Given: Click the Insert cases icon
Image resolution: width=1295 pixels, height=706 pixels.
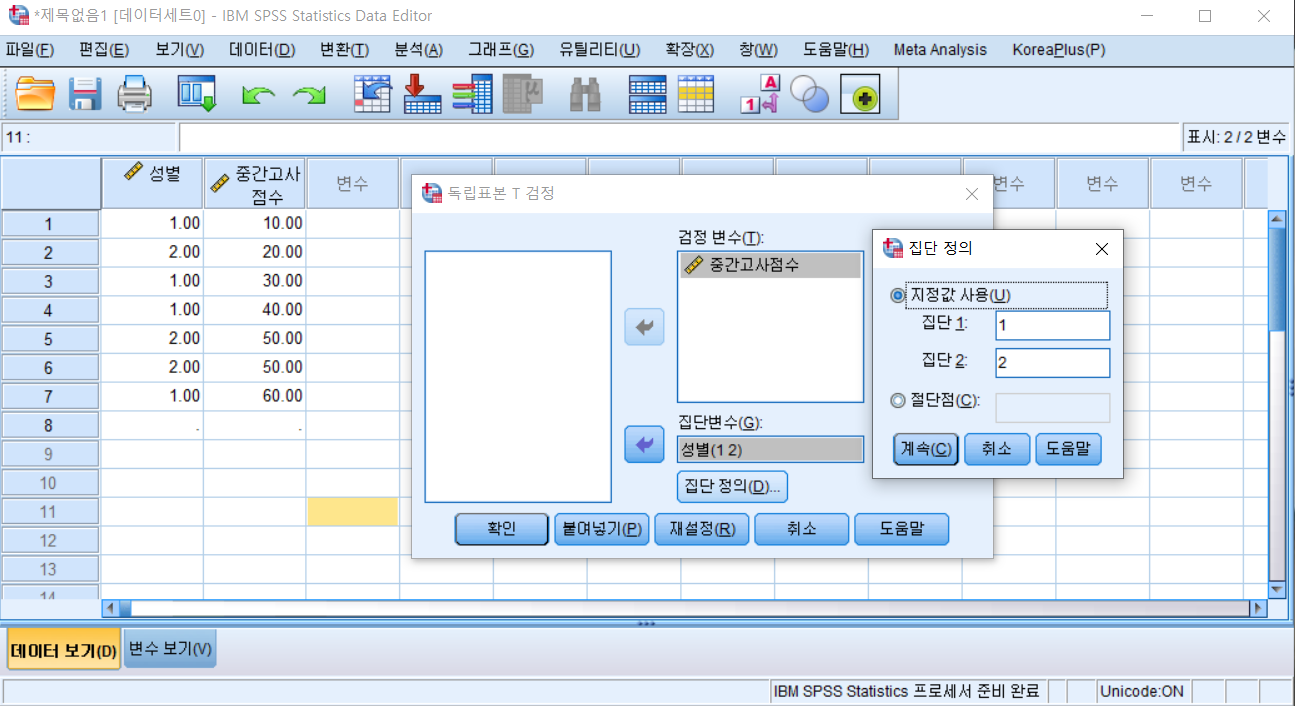Looking at the screenshot, I should pos(647,95).
